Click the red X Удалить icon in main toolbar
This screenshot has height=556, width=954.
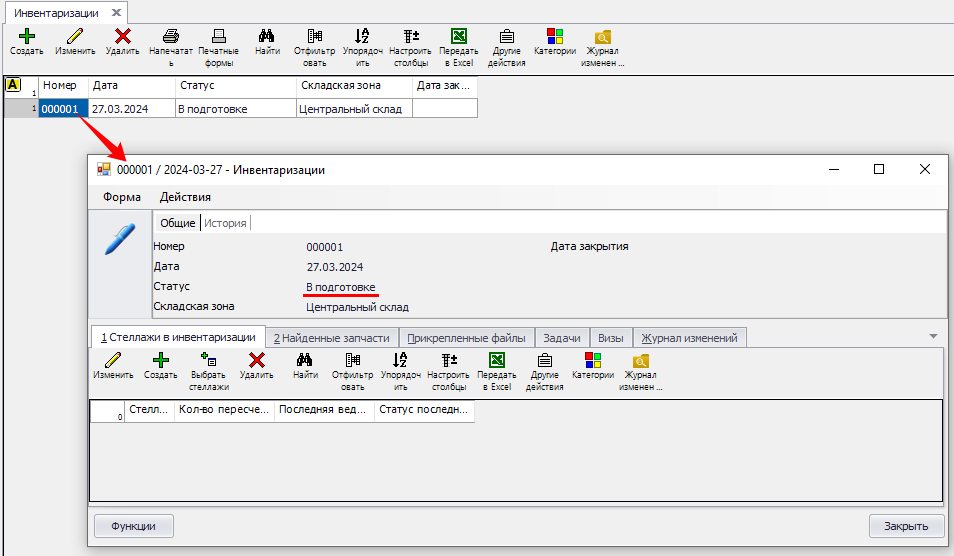[122, 36]
